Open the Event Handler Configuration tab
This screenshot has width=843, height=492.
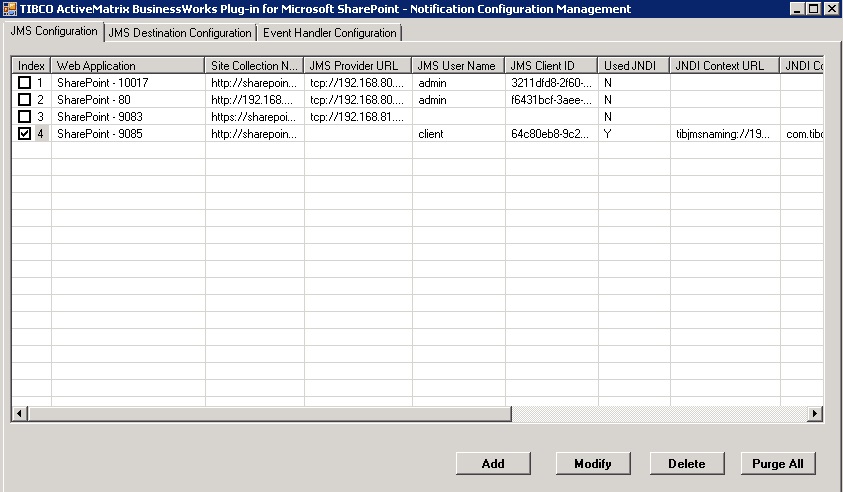[x=330, y=33]
